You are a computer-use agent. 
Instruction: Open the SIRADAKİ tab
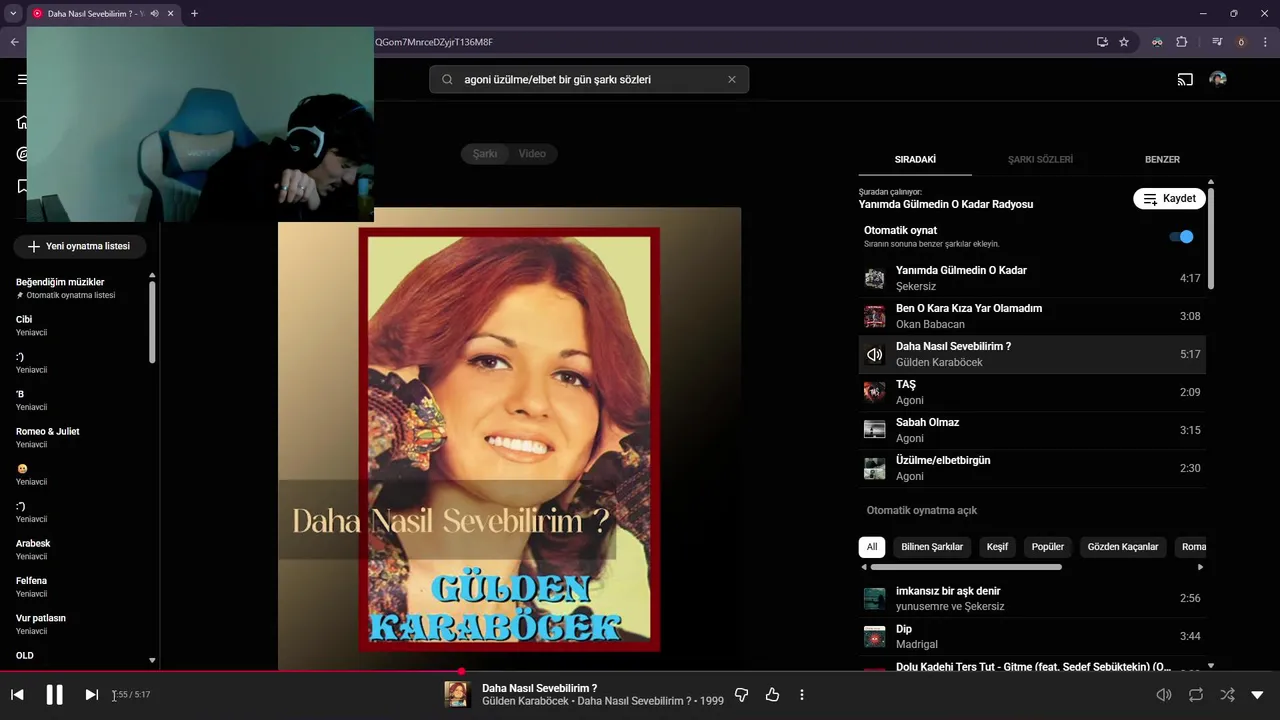[915, 159]
